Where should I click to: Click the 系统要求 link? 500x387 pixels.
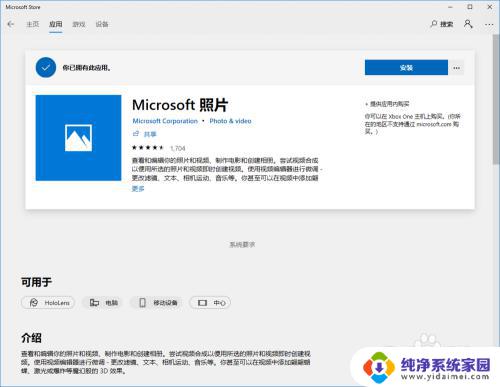click(242, 245)
